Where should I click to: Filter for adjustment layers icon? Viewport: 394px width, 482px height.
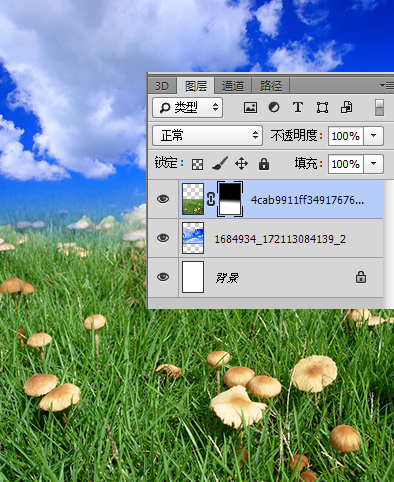[x=274, y=107]
